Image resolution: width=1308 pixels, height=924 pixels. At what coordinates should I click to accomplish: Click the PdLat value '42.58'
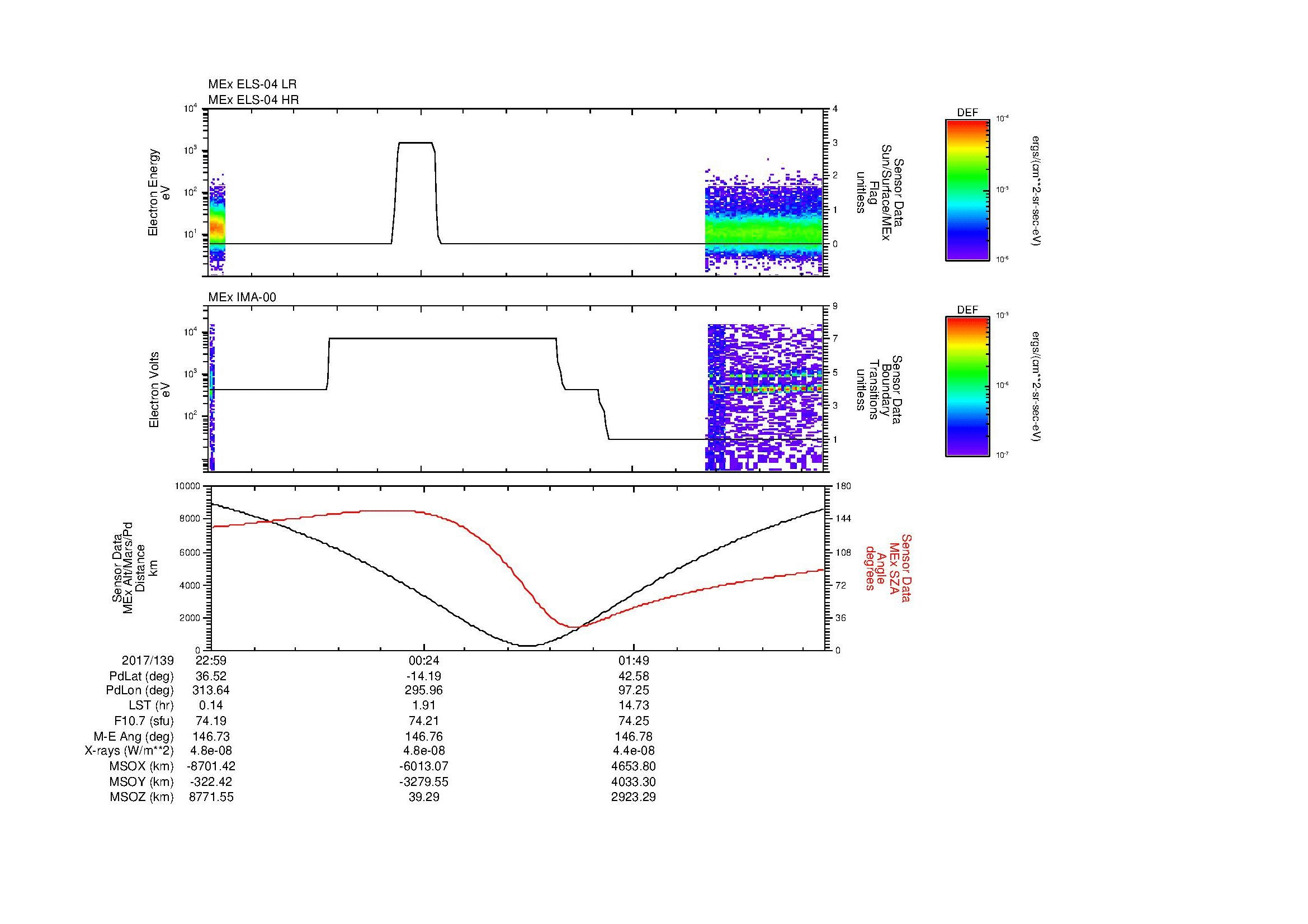(634, 676)
